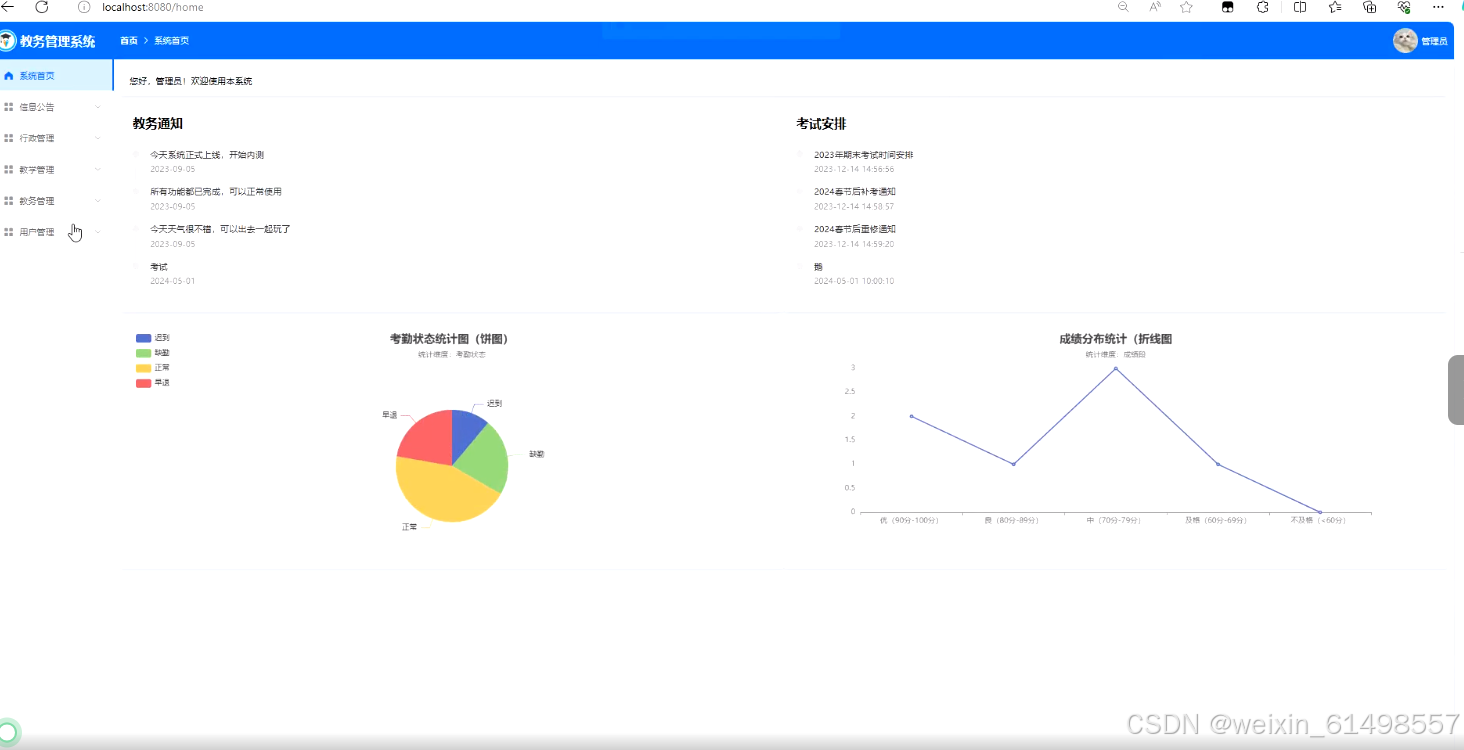Click the grid icon beside 用户管理
The width and height of the screenshot is (1464, 750).
tap(9, 231)
